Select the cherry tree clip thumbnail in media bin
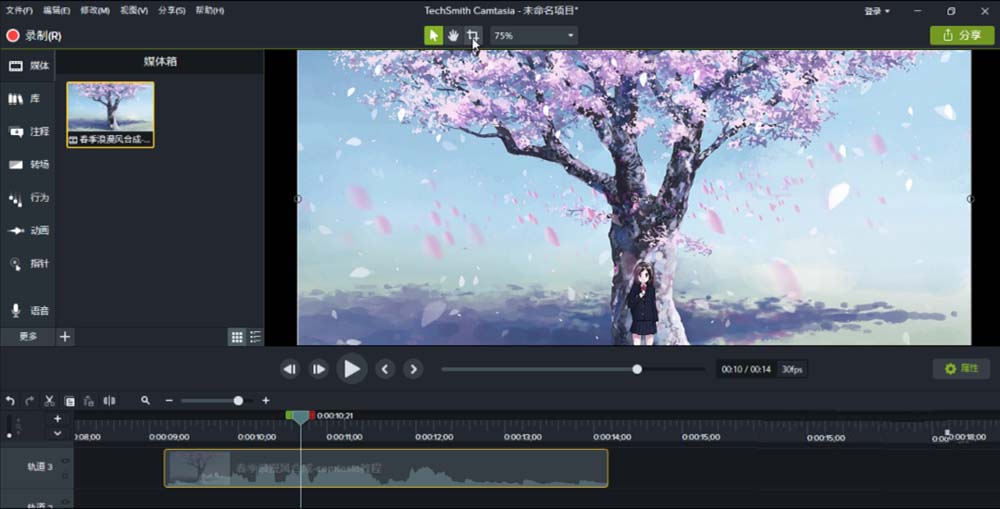Screen dimensions: 1000x509 coord(110,115)
